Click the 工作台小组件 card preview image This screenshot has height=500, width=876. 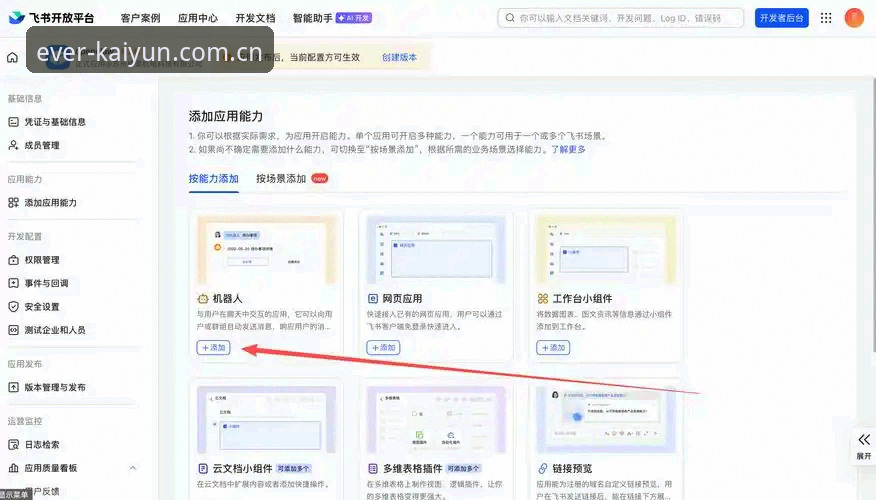click(x=606, y=250)
